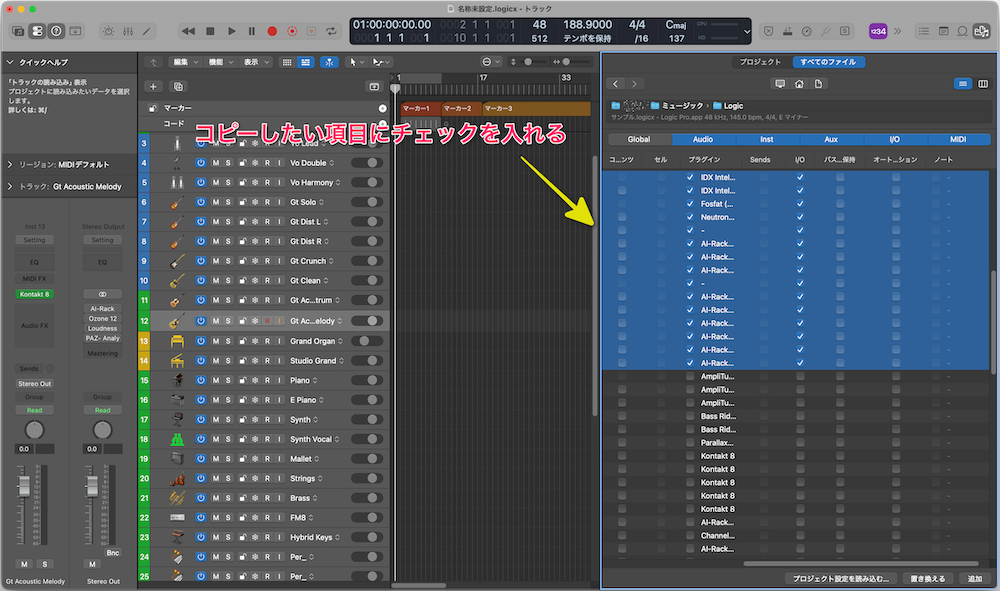Viewport: 1000px width, 591px height.
Task: Open the pointer tool dropdown
Action: pyautogui.click(x=356, y=62)
